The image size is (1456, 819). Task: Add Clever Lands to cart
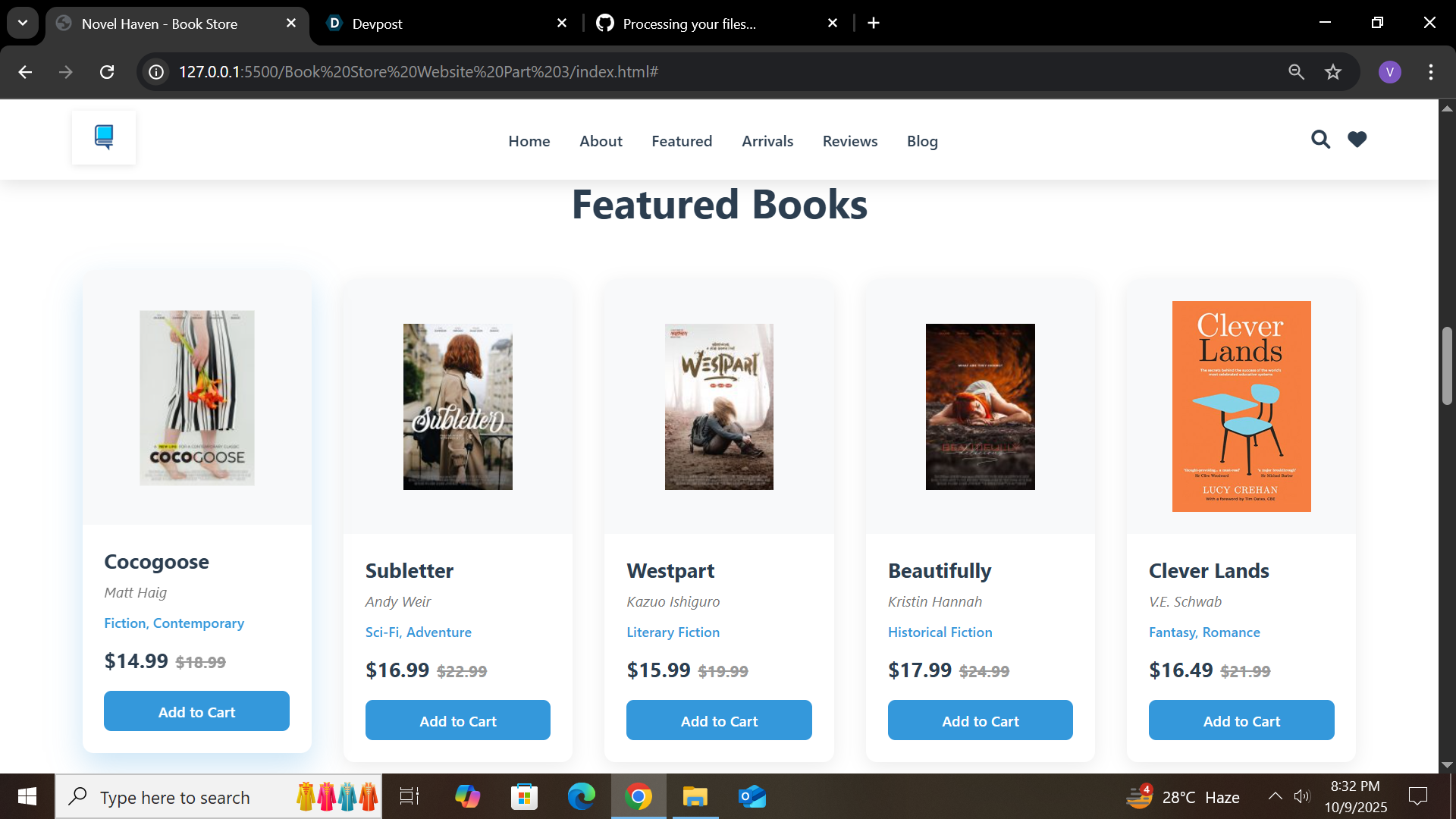1241,720
